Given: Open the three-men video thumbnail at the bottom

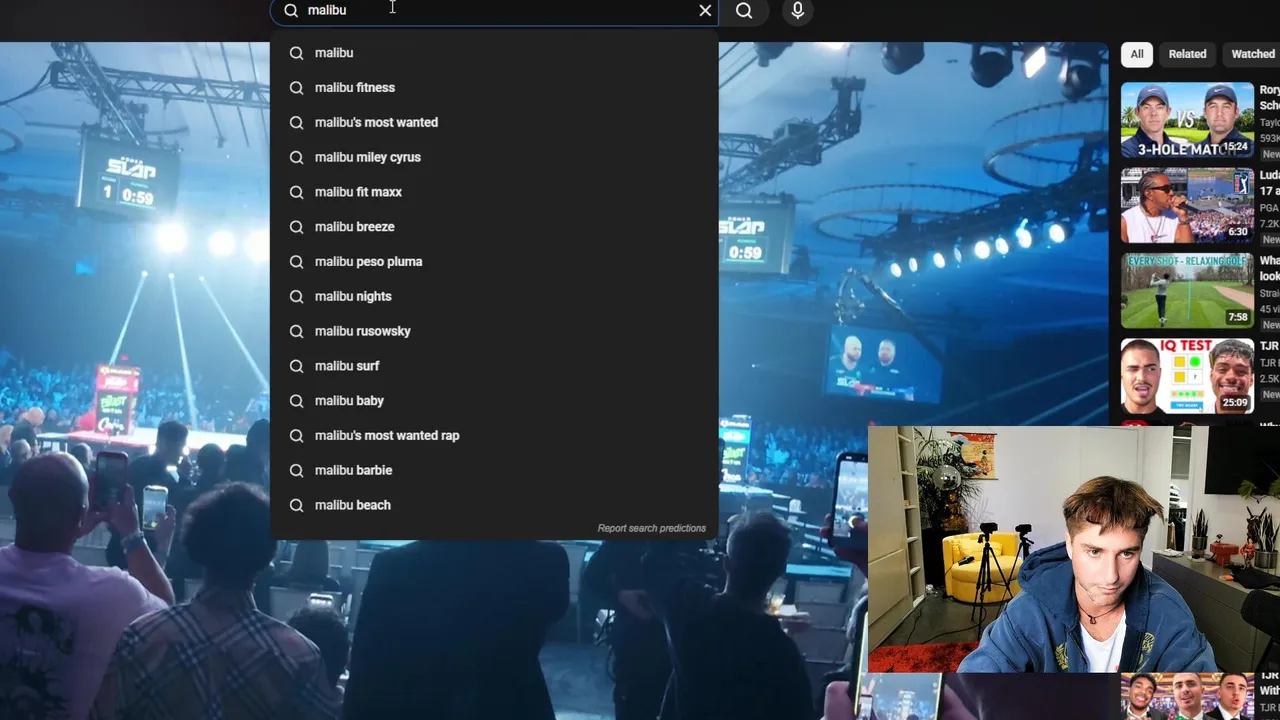Looking at the screenshot, I should (x=1187, y=697).
